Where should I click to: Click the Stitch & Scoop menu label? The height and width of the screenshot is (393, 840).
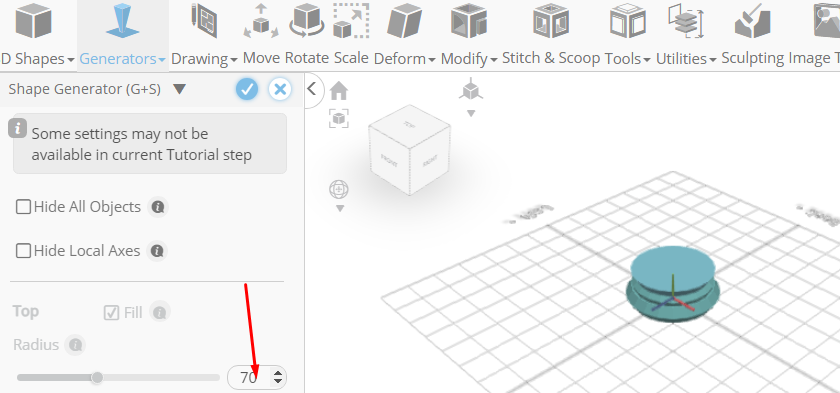pos(551,58)
